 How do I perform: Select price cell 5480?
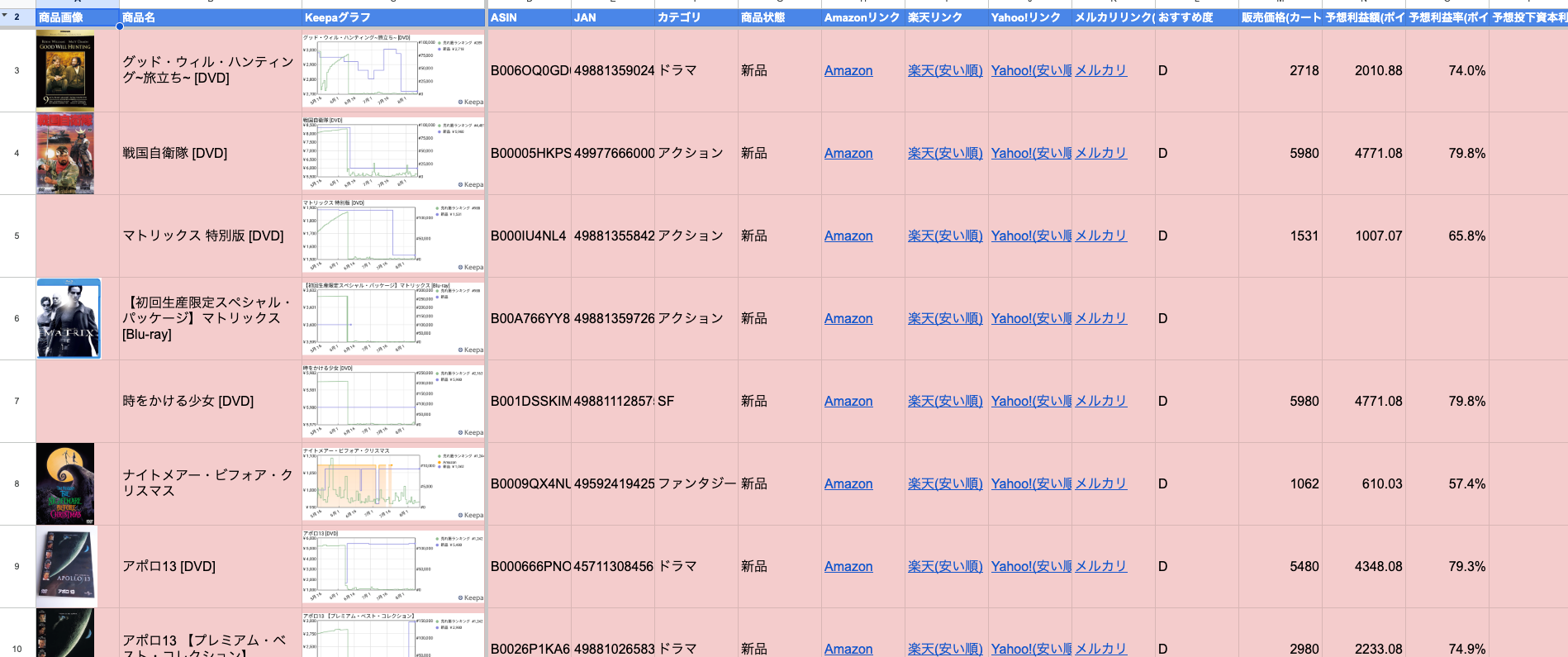(x=1281, y=567)
